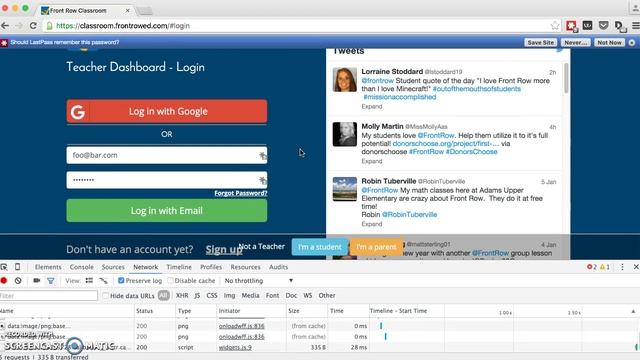640x360 pixels.
Task: Open the Sources tab
Action: pyautogui.click(x=113, y=267)
